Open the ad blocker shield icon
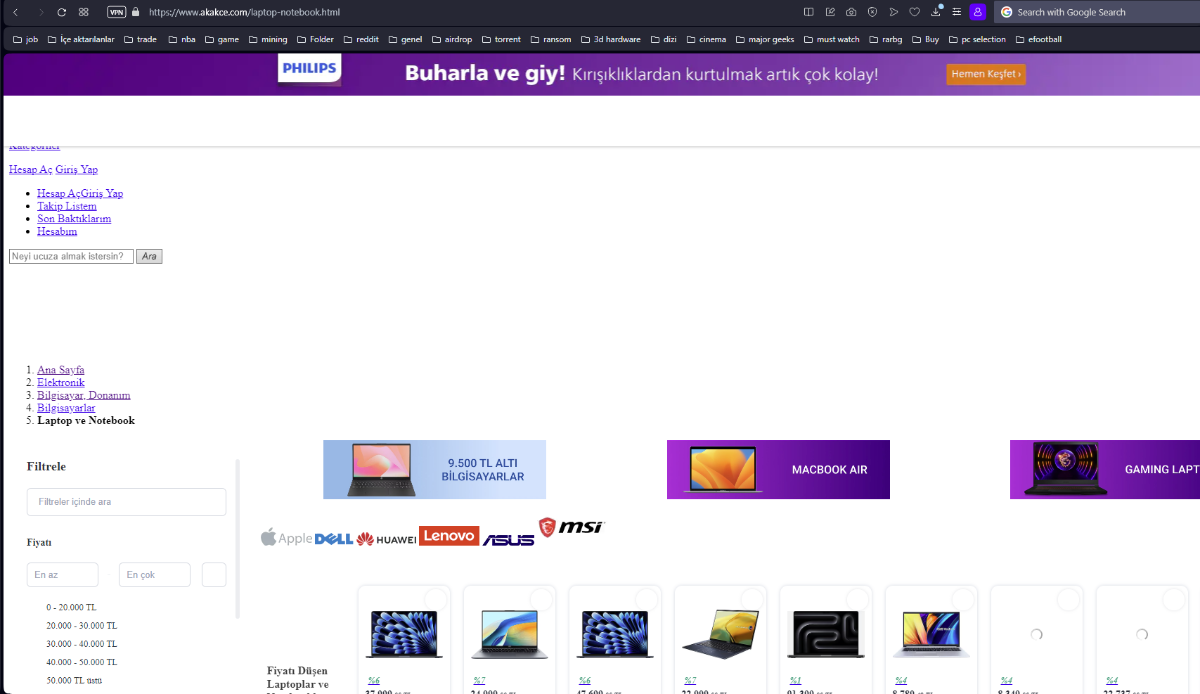1200x694 pixels. point(872,12)
